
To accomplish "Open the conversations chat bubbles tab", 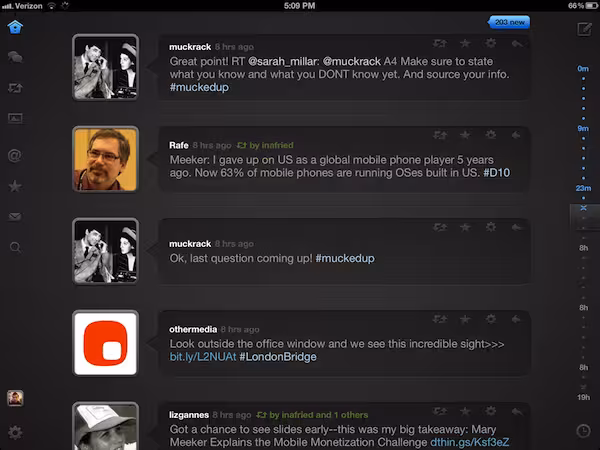I will point(15,57).
